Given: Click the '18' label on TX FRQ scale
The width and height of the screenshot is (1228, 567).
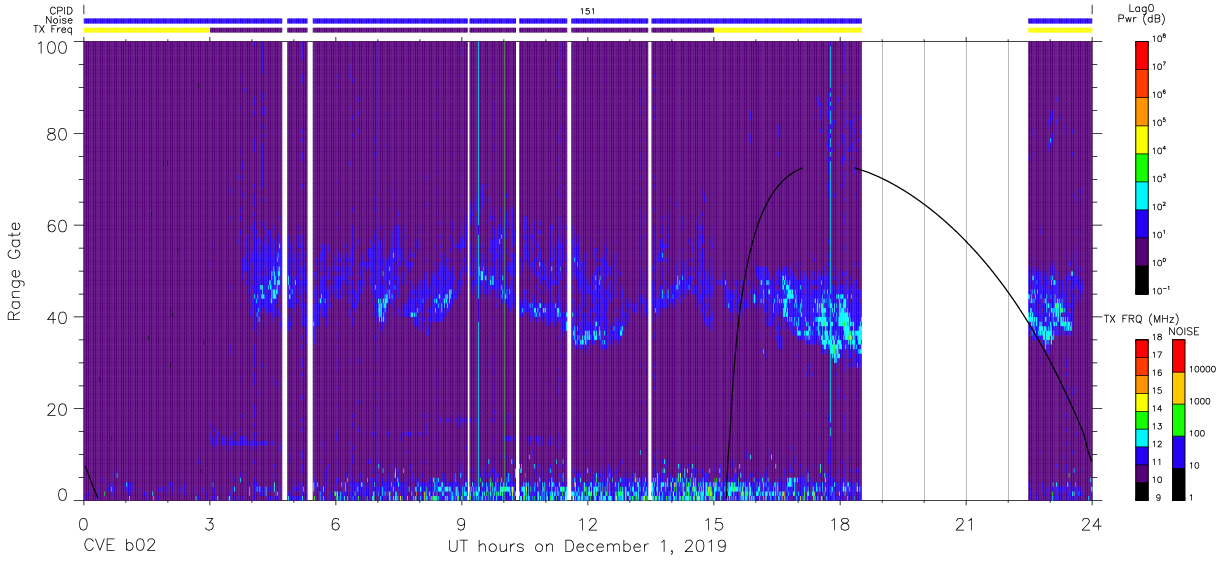Looking at the screenshot, I should pos(1158,339).
